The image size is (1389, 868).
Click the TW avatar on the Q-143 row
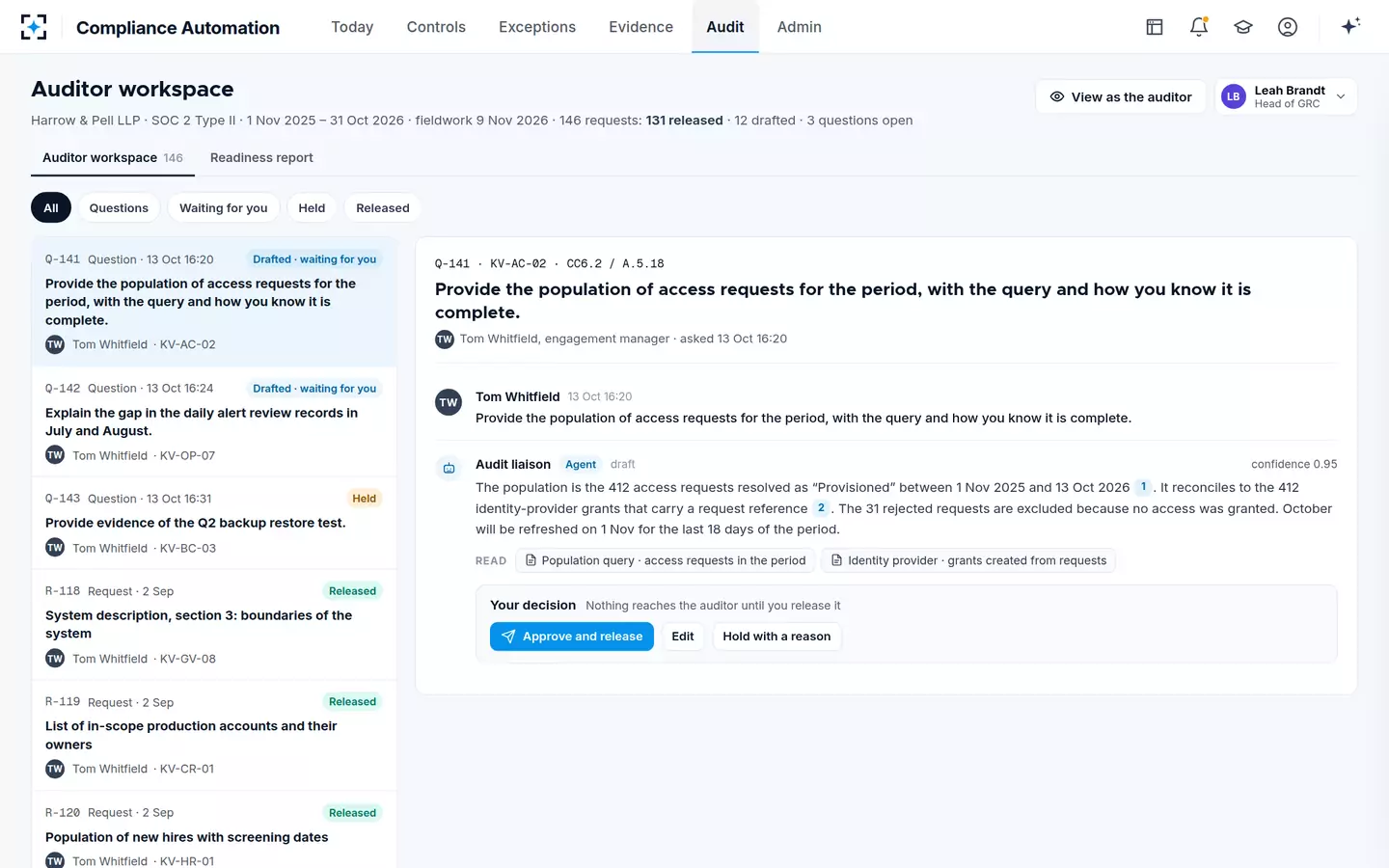tap(55, 548)
